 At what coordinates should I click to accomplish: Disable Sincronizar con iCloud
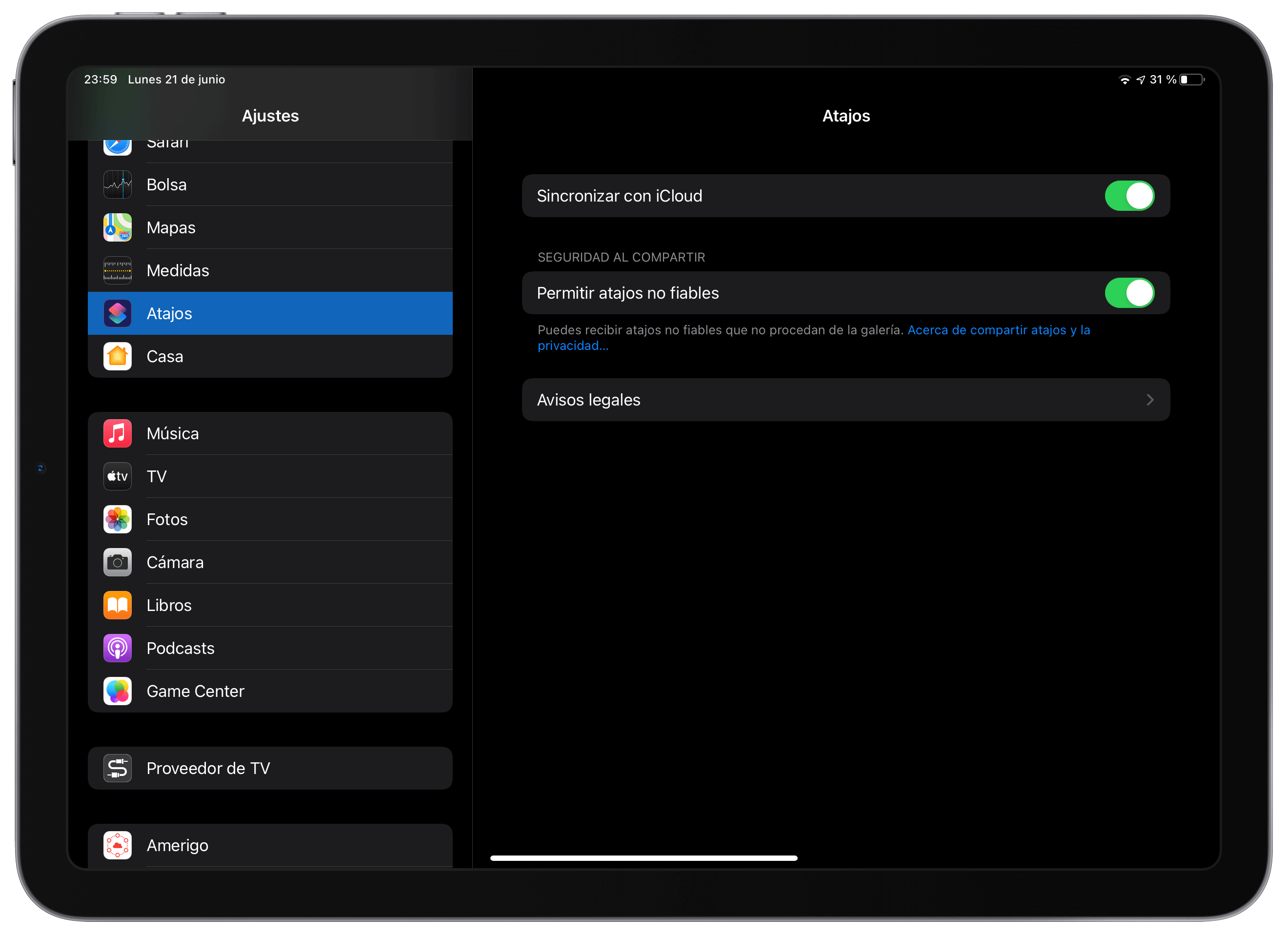(x=1129, y=196)
